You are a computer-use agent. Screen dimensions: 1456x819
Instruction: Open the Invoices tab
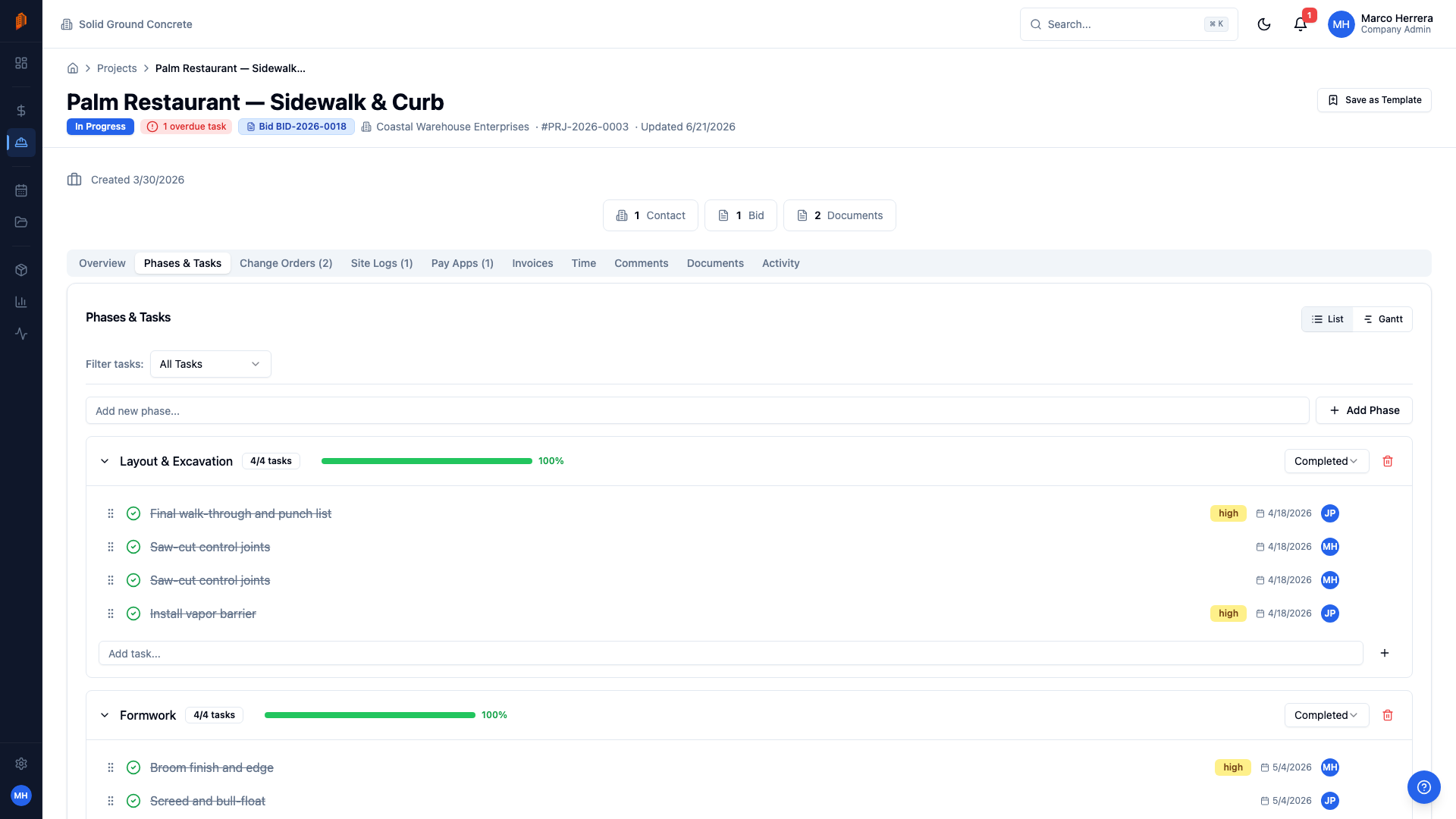pos(532,263)
